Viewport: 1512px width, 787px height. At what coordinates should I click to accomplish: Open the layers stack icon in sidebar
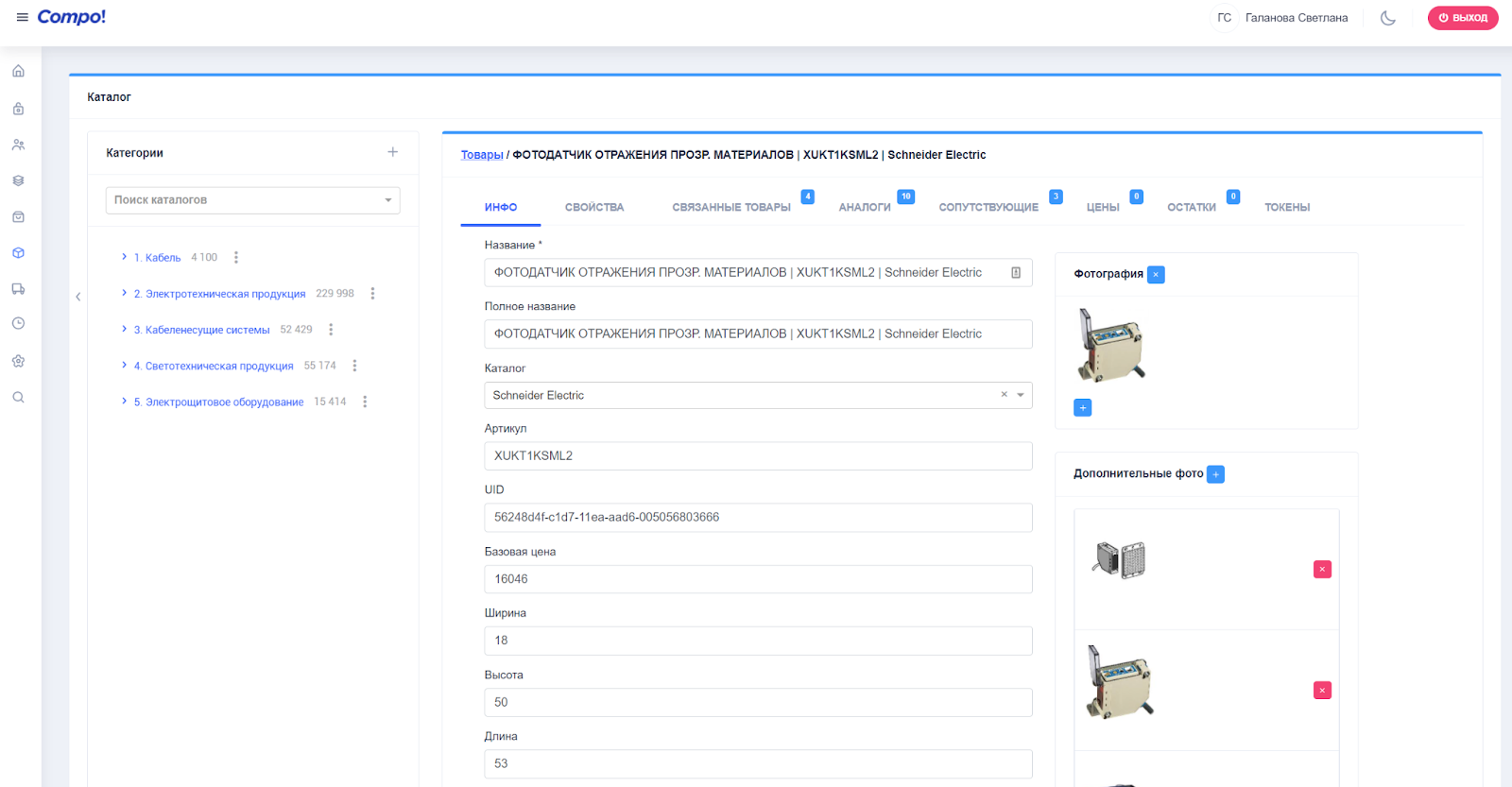18,180
